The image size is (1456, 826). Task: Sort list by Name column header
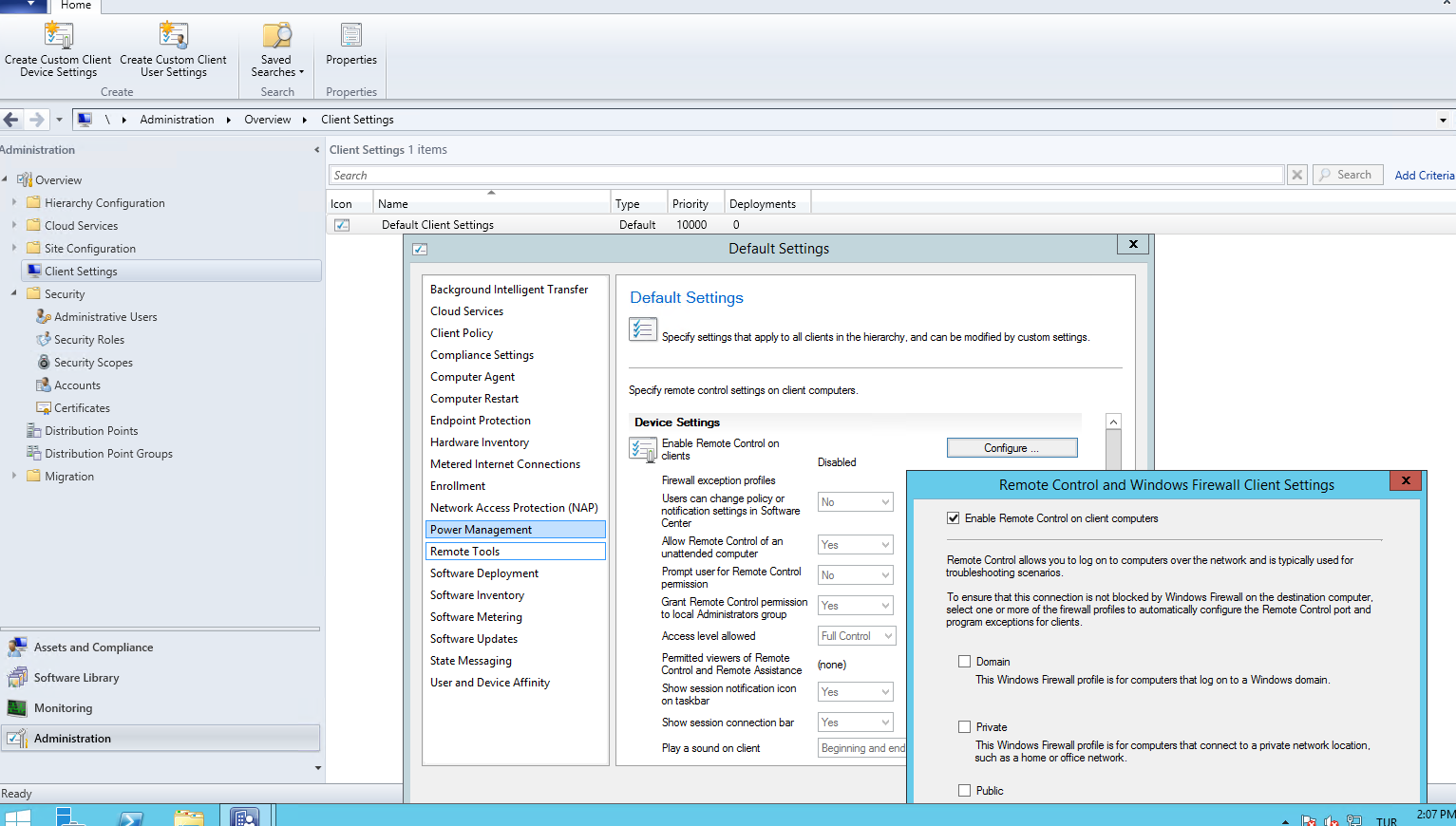click(x=491, y=204)
